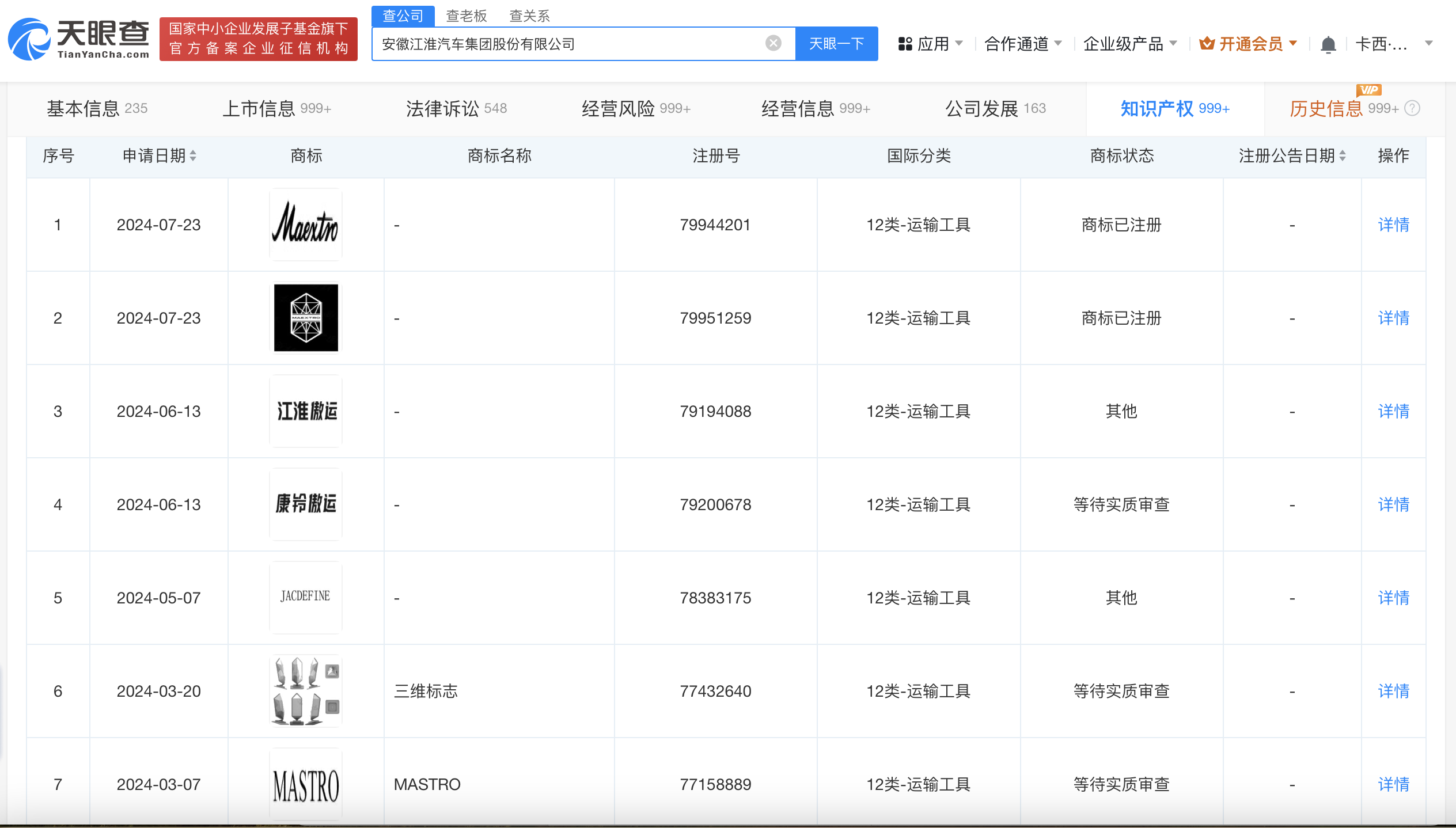The image size is (1456, 828).
Task: Open 详情 for trademark 79944201
Action: pos(1393,225)
